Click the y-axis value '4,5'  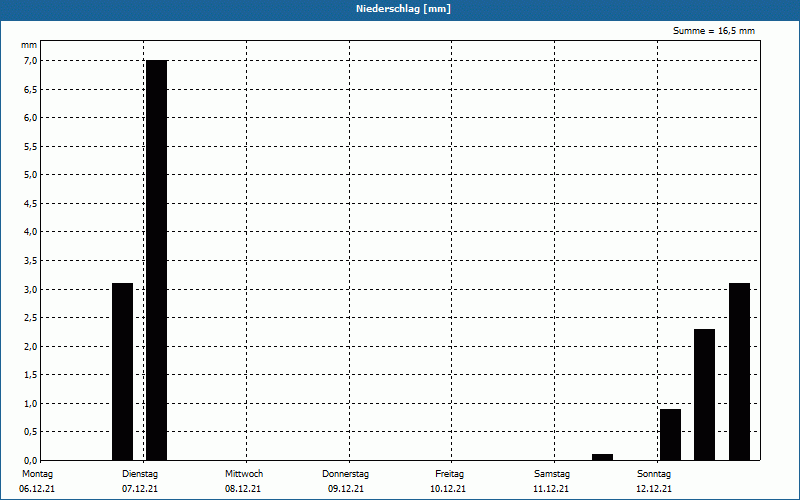click(30, 204)
